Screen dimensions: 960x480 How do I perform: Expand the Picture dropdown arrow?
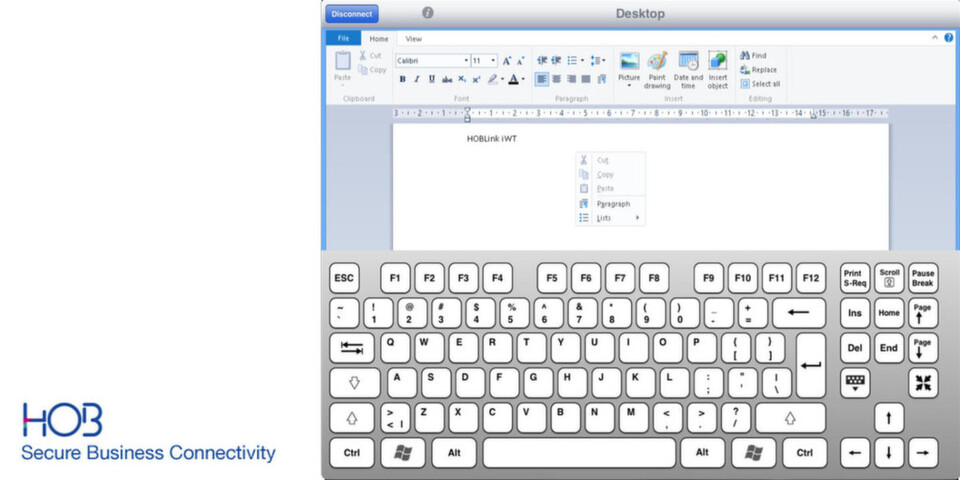pos(629,86)
